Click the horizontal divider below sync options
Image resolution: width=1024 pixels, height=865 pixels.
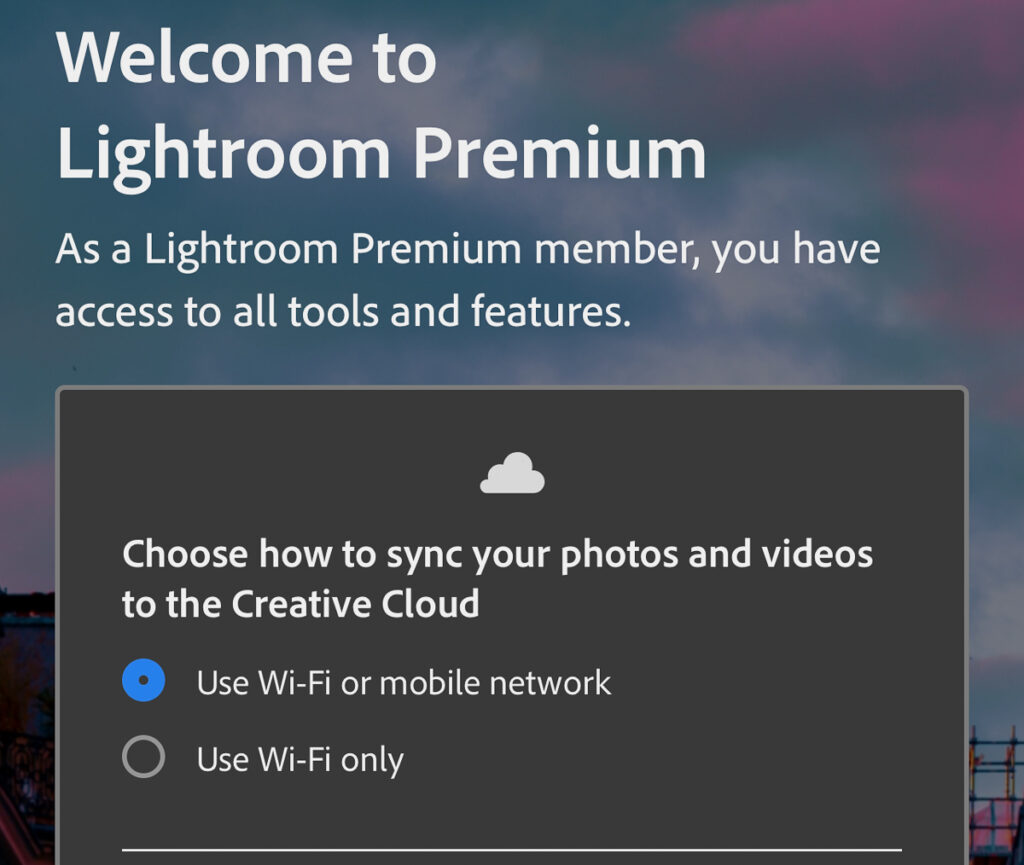(512, 850)
